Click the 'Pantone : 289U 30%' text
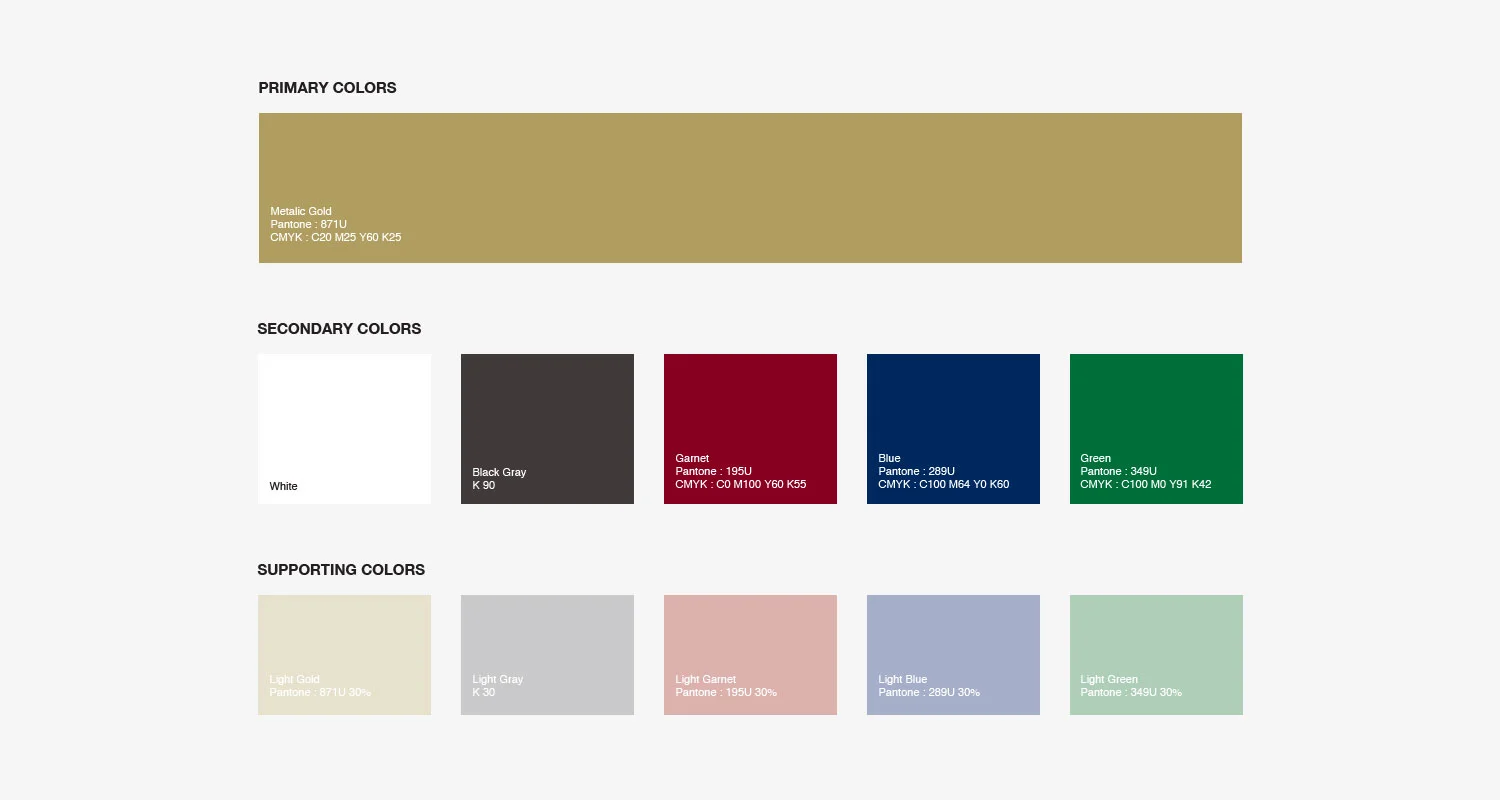The width and height of the screenshot is (1500, 800). 929,693
